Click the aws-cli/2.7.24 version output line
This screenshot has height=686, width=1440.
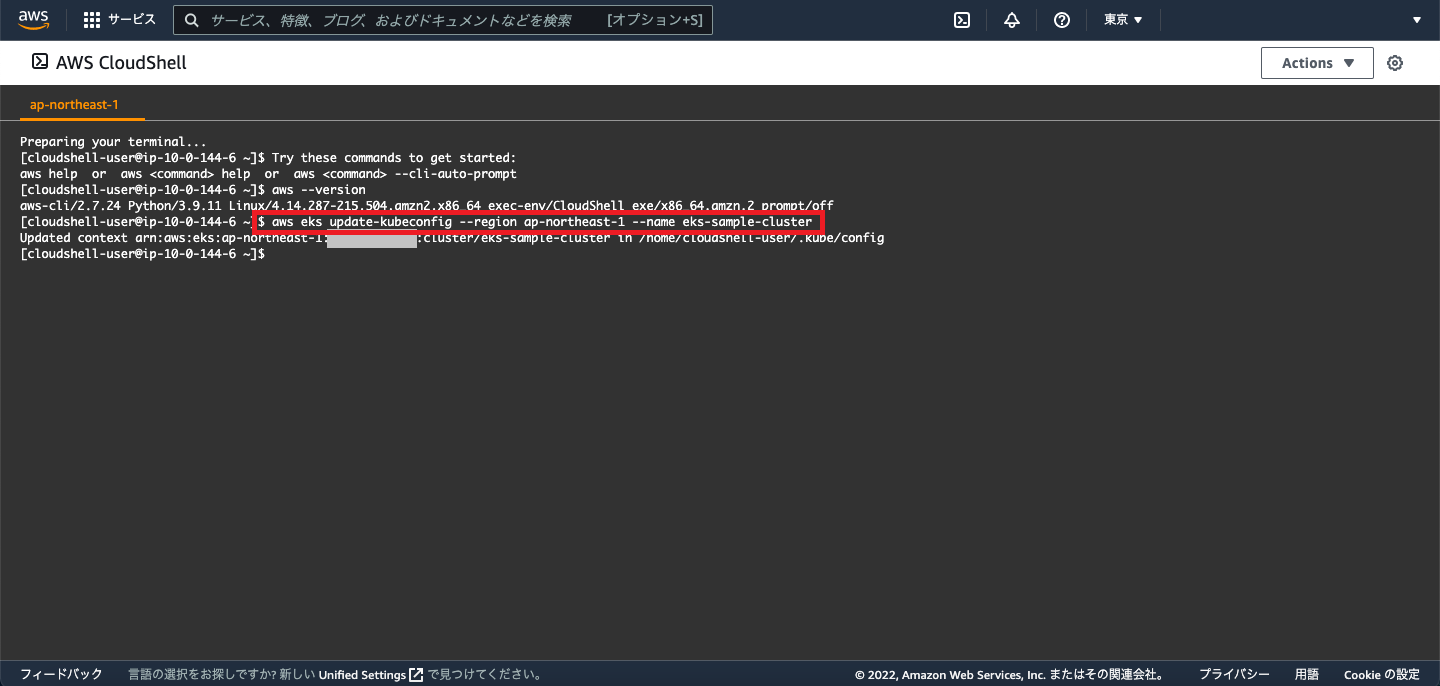coord(426,206)
